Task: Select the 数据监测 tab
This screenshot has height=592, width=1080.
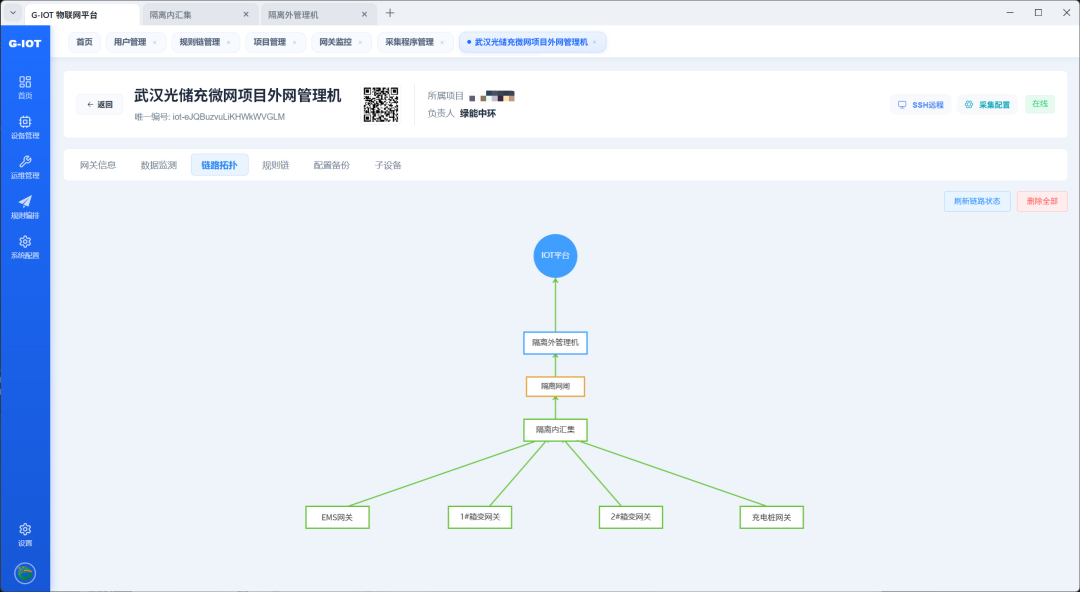Action: click(x=158, y=165)
